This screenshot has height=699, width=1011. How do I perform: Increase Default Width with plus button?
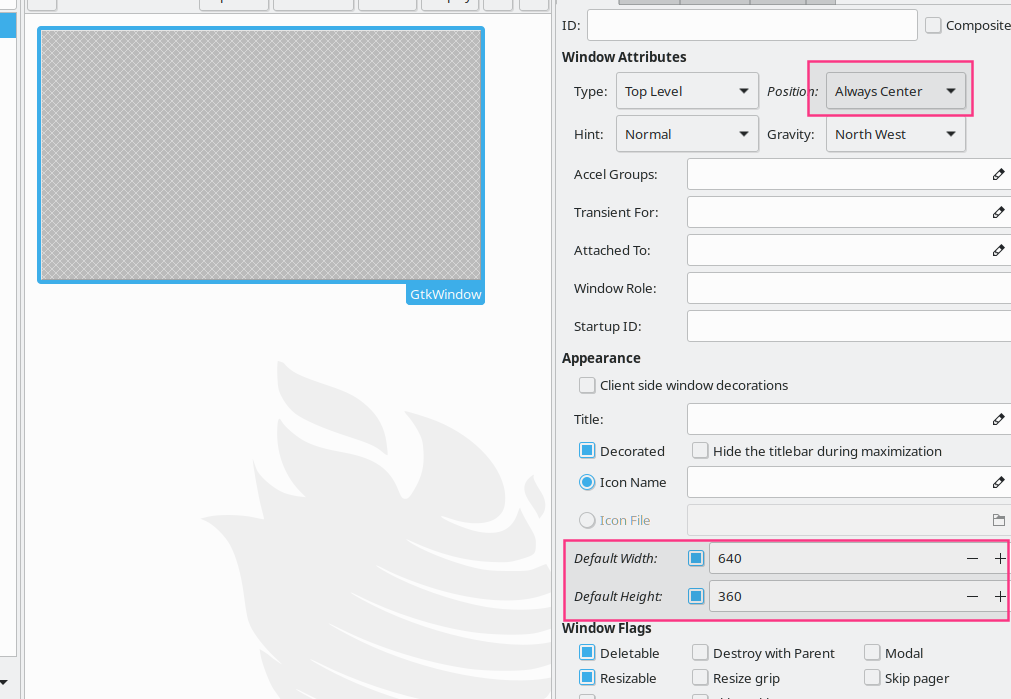point(1000,558)
